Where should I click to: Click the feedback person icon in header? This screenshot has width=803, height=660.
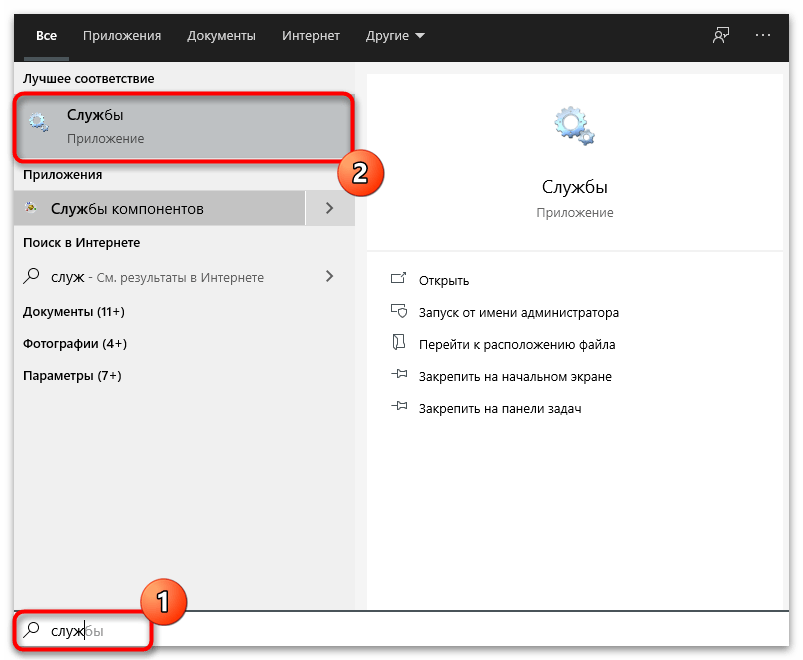[x=720, y=35]
